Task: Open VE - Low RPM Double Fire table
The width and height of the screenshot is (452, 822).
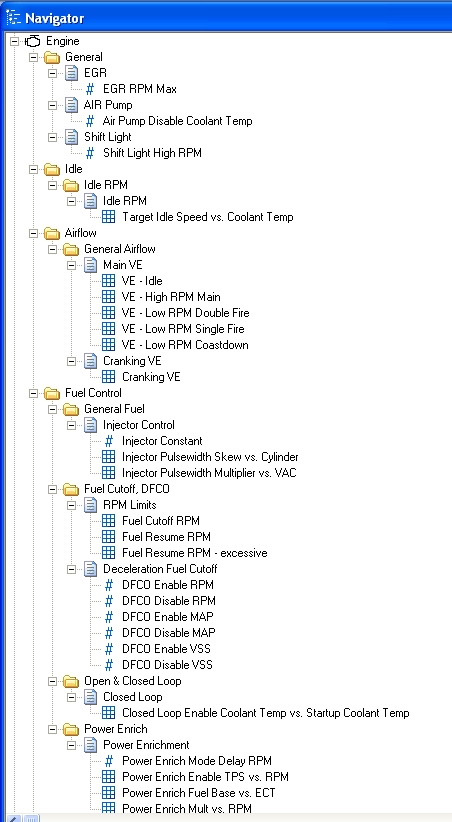Action: [x=186, y=313]
